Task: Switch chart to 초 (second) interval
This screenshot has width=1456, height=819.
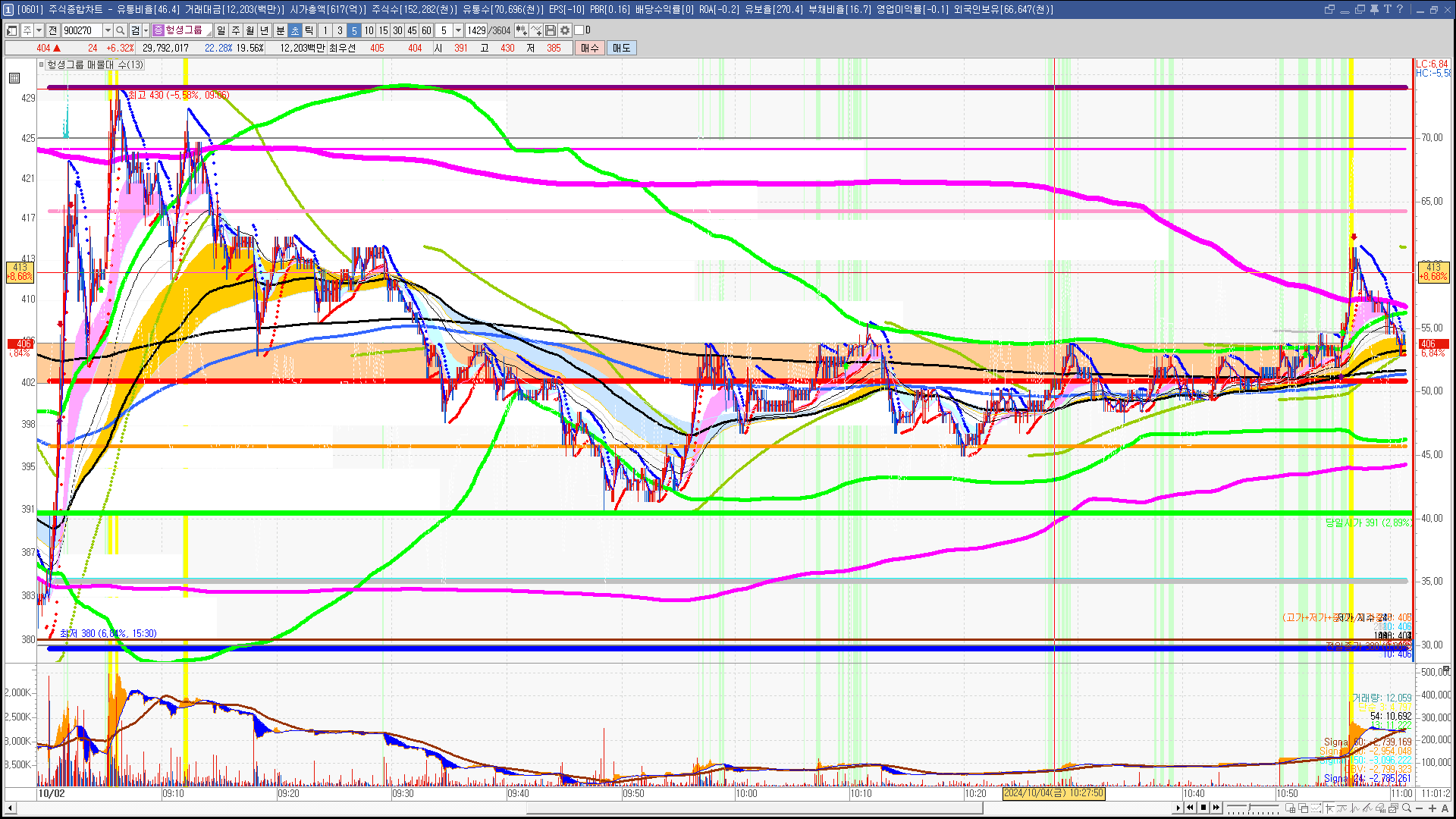Action: point(295,30)
